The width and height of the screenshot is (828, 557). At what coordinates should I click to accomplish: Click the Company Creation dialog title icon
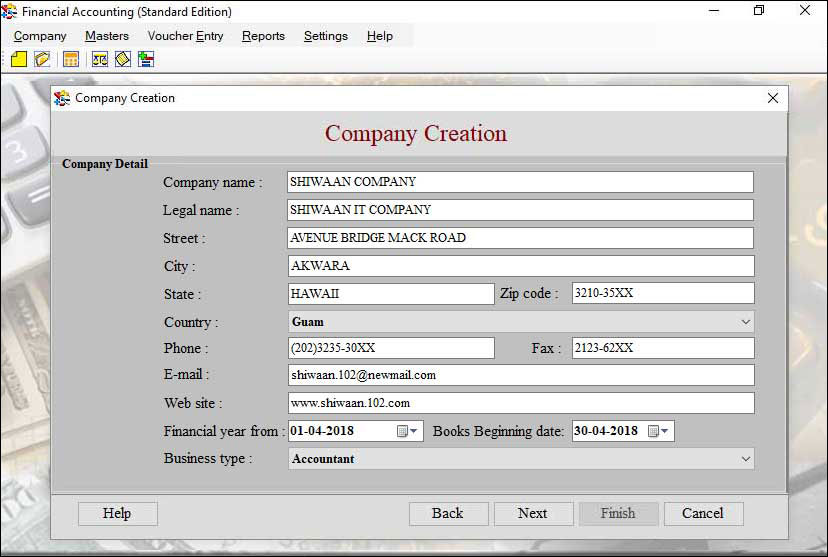[x=62, y=98]
